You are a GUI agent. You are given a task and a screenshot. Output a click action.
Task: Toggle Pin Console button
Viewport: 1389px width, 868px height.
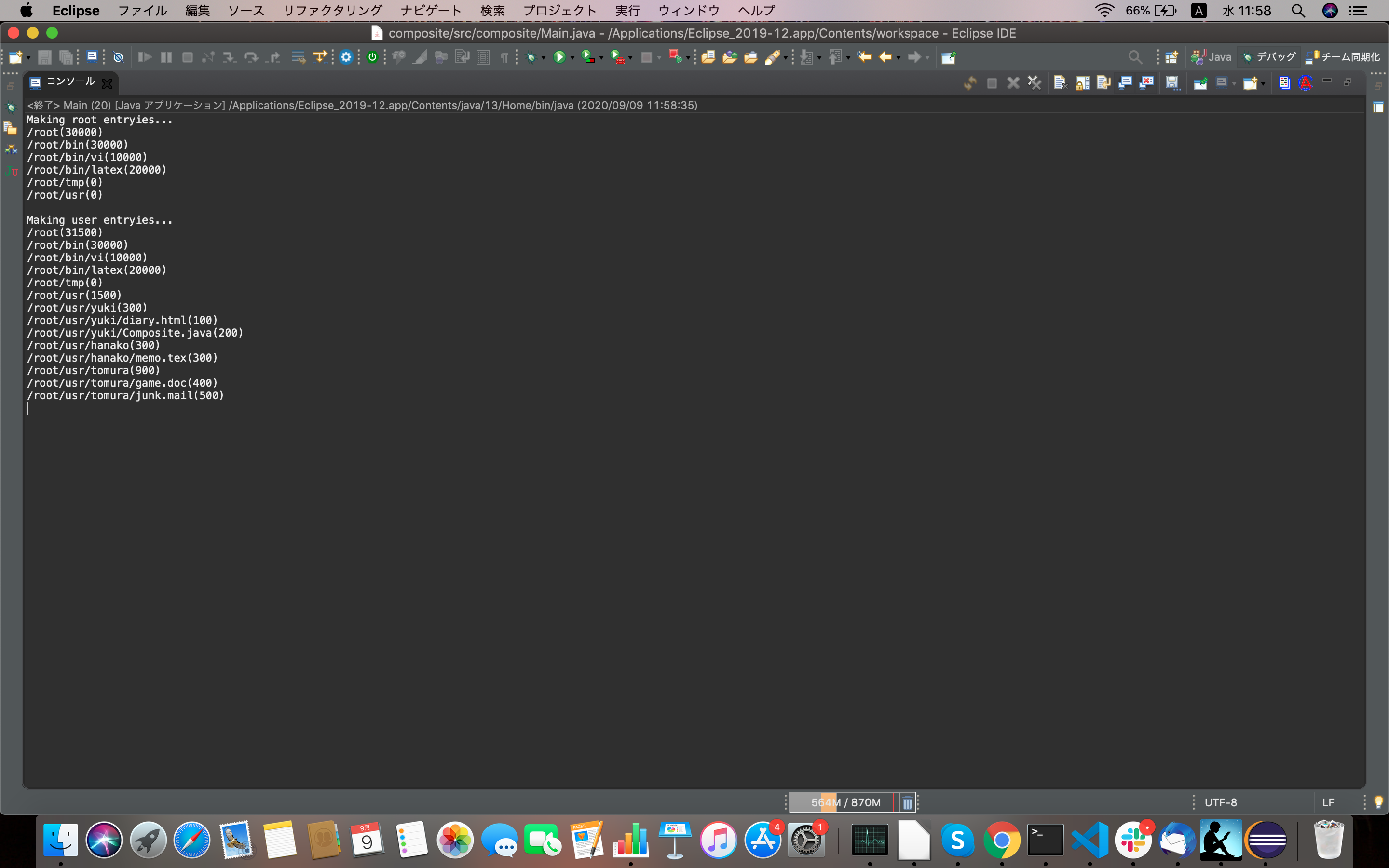[1200, 83]
